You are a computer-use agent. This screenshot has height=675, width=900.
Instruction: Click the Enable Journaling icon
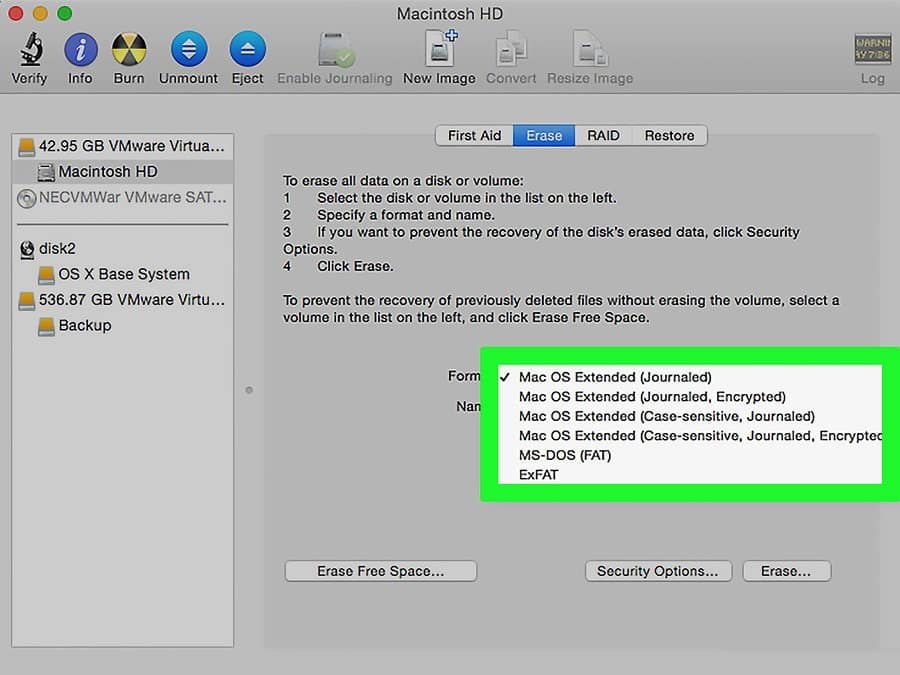point(336,50)
